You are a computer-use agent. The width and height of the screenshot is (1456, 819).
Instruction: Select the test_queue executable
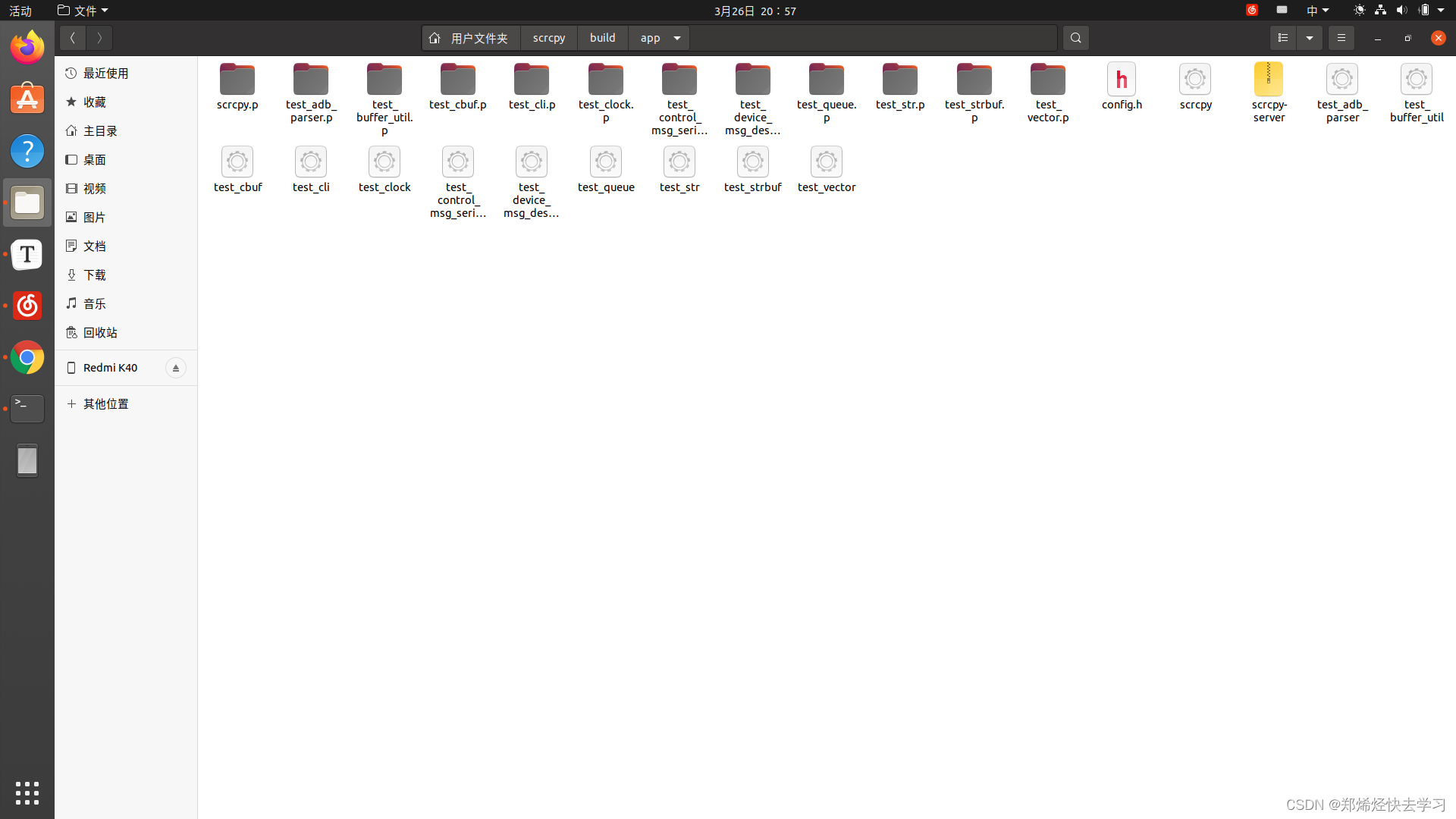(605, 170)
